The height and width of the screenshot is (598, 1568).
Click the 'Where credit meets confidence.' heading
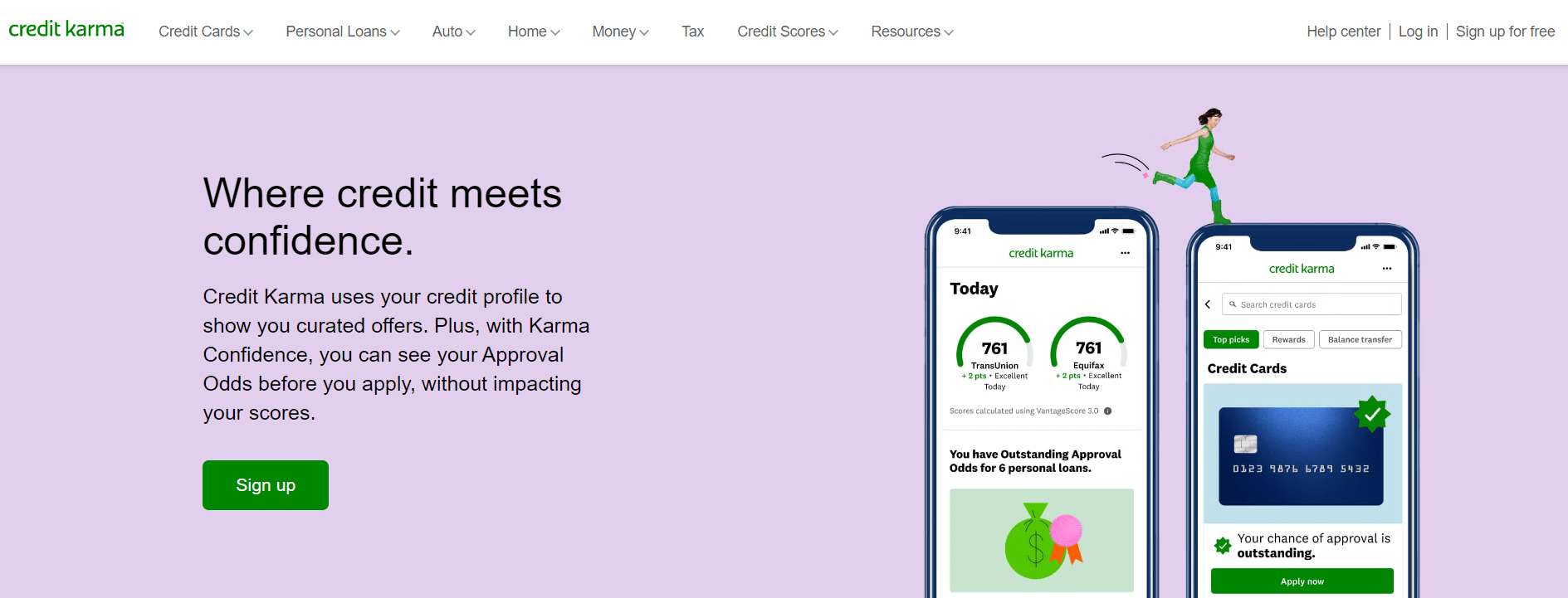tap(383, 217)
